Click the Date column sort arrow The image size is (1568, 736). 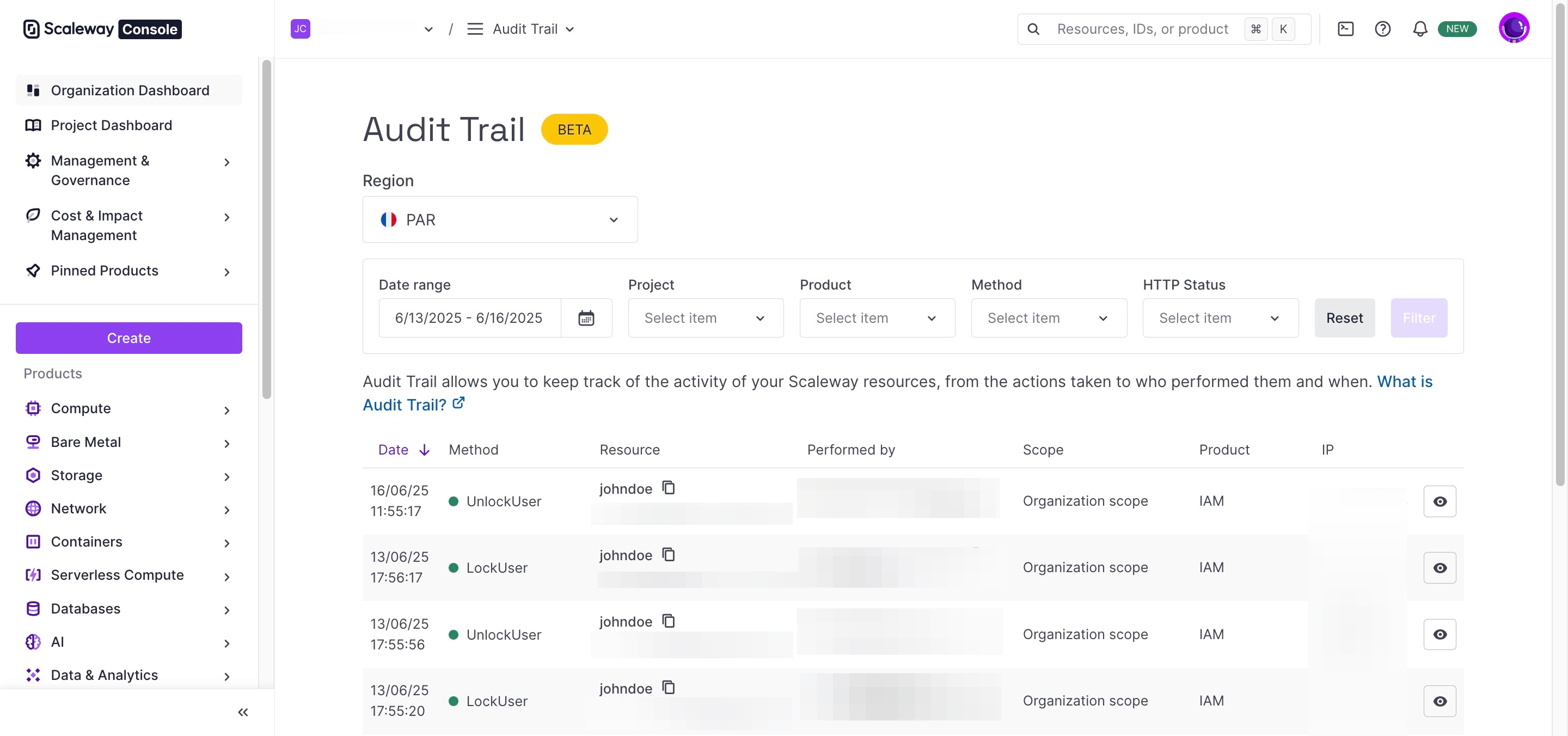[424, 450]
